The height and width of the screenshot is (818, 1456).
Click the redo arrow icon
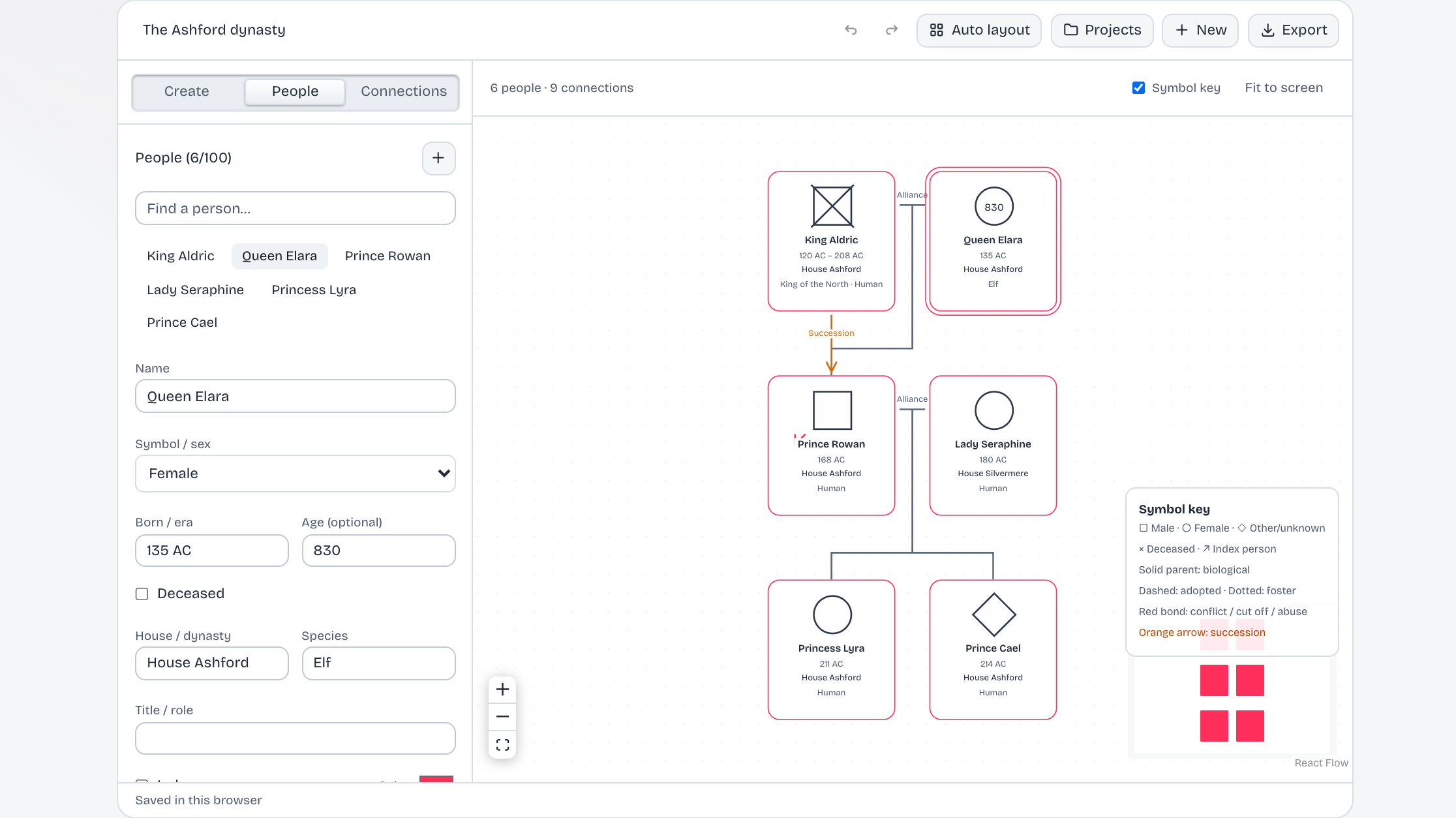[x=892, y=30]
